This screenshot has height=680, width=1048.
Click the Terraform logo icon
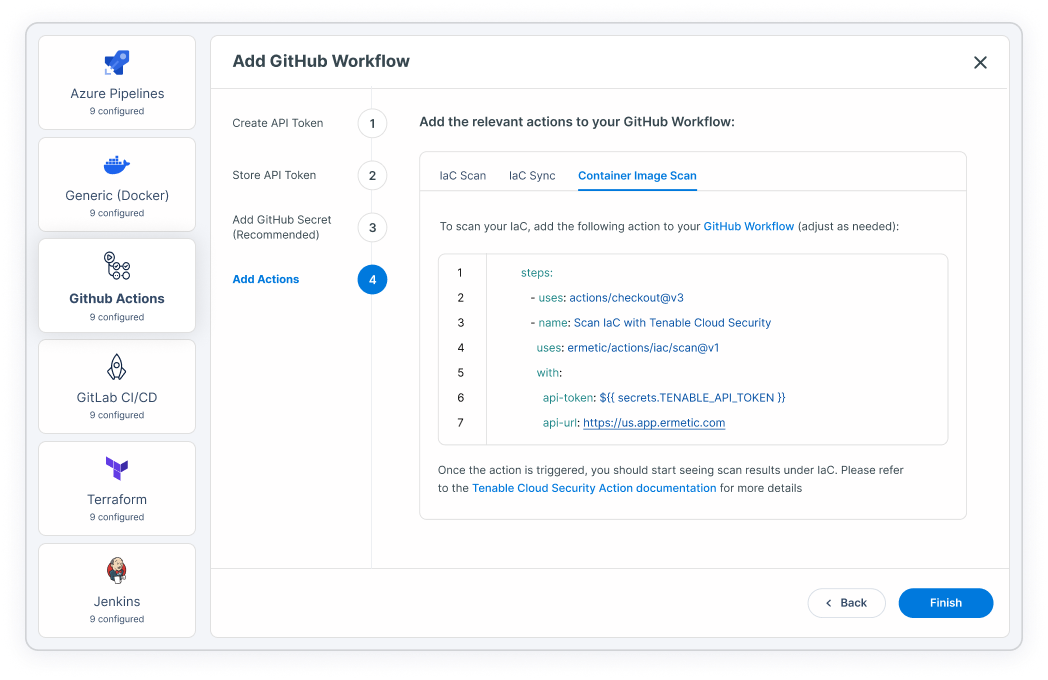(117, 468)
